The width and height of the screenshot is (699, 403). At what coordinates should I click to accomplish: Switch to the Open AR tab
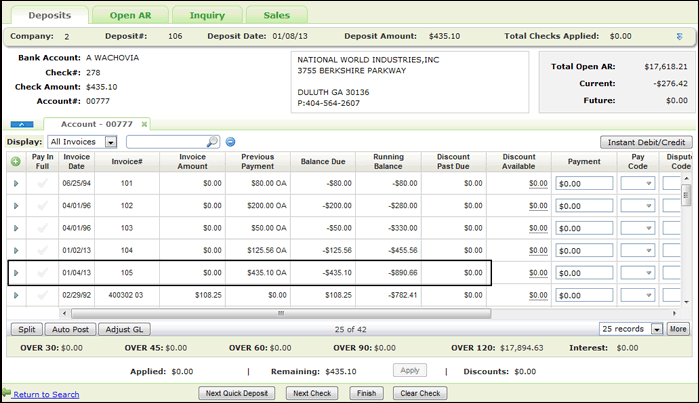coord(130,15)
